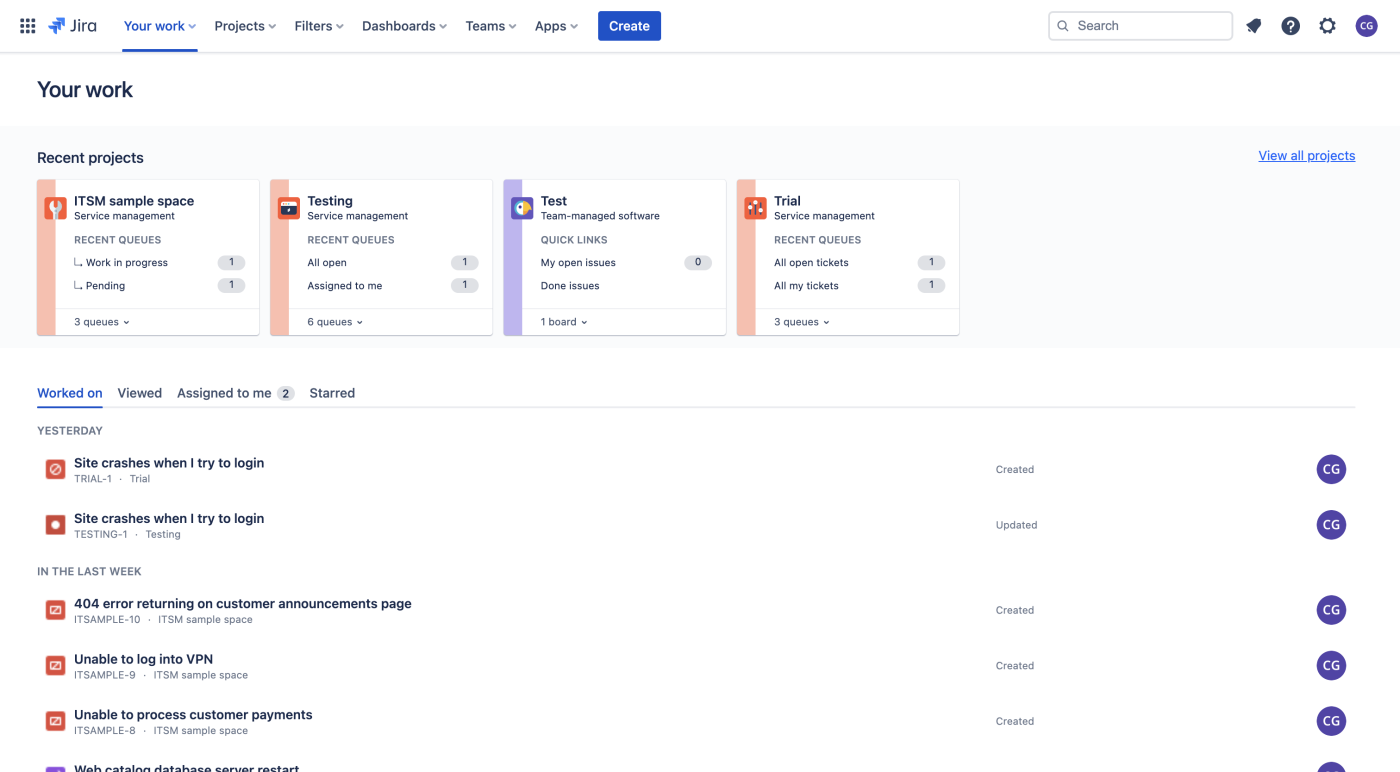The width and height of the screenshot is (1400, 772).
Task: Click the TESTING-1 issue type icon
Action: point(56,525)
